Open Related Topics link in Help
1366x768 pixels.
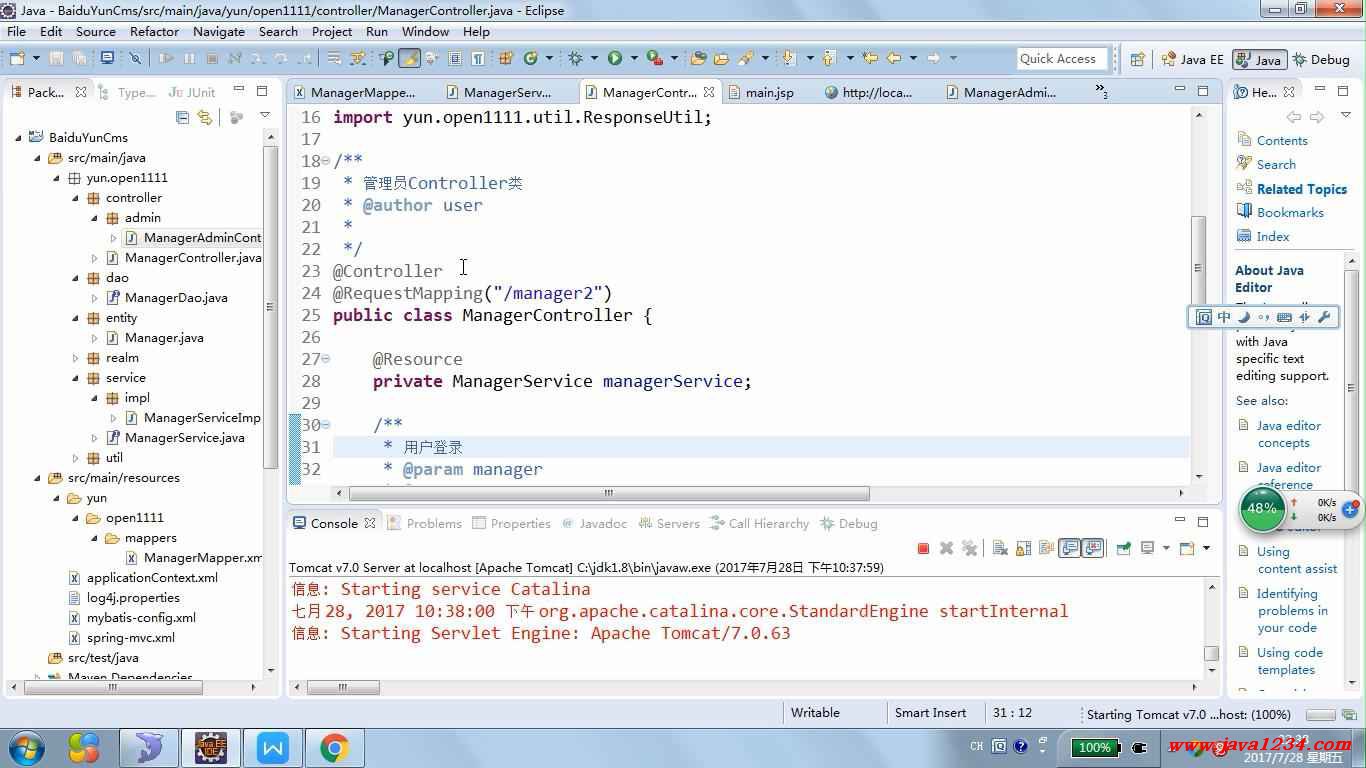coord(1302,189)
